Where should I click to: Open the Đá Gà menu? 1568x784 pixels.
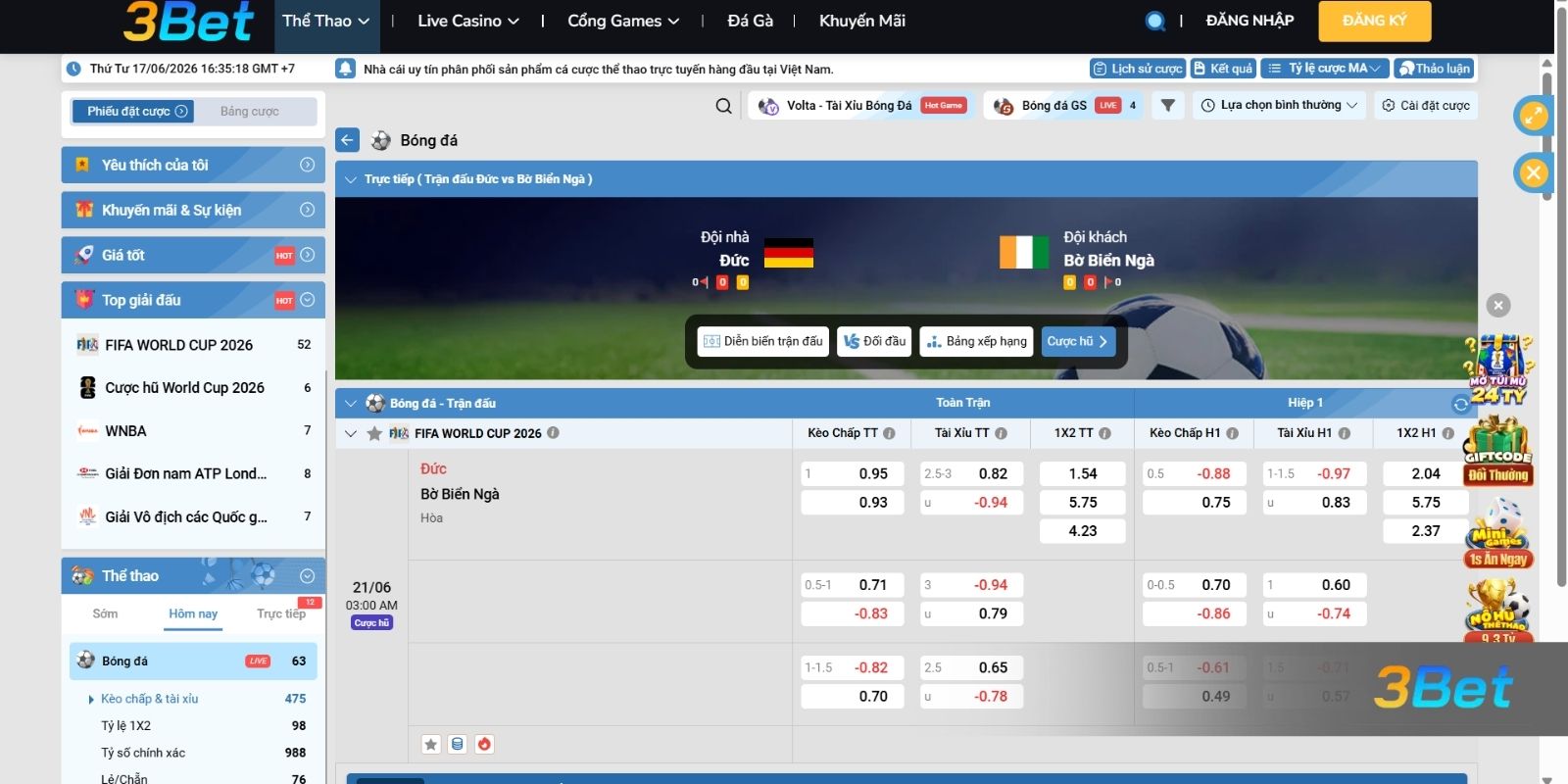tap(751, 21)
